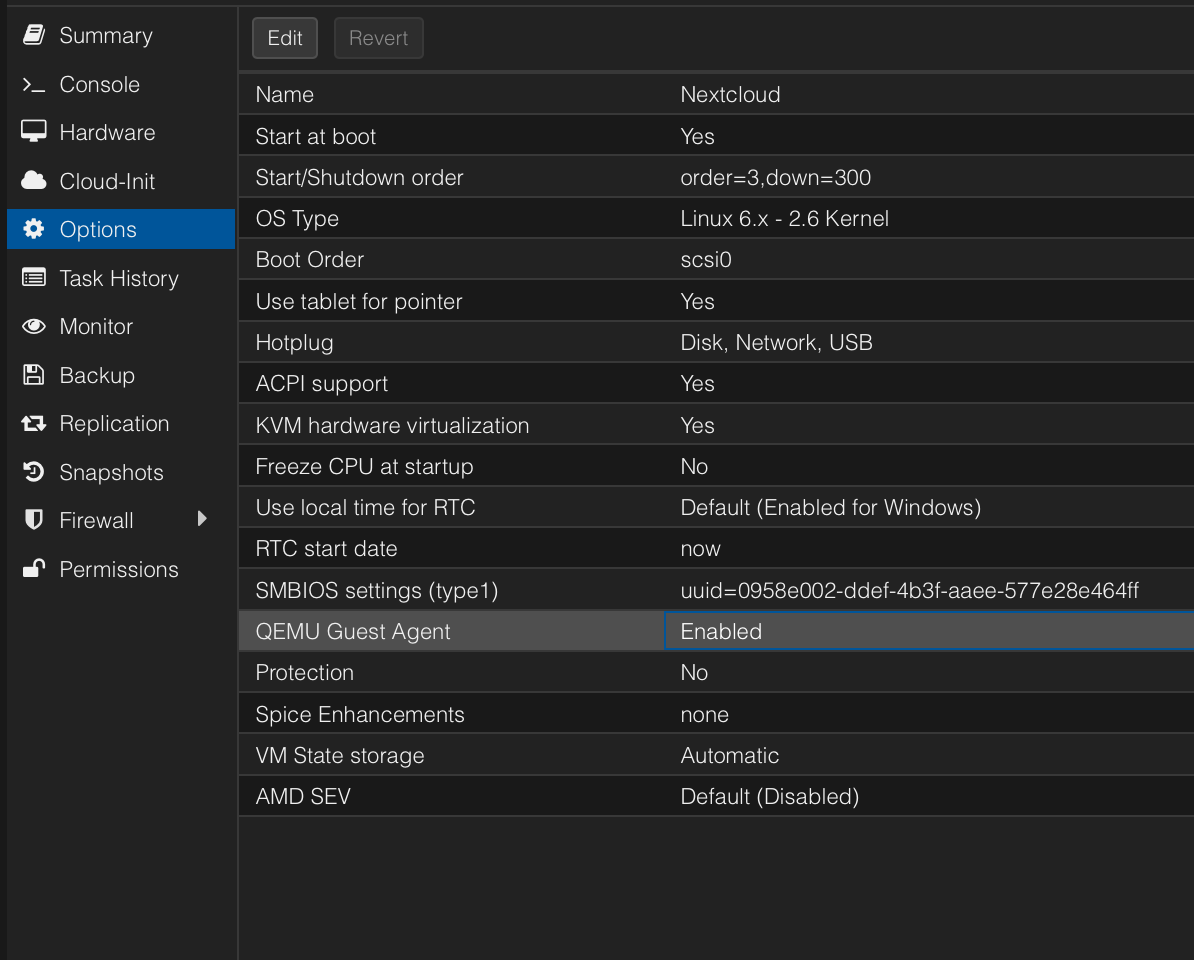Open the Permissions label
This screenshot has height=960, width=1194.
coord(119,569)
